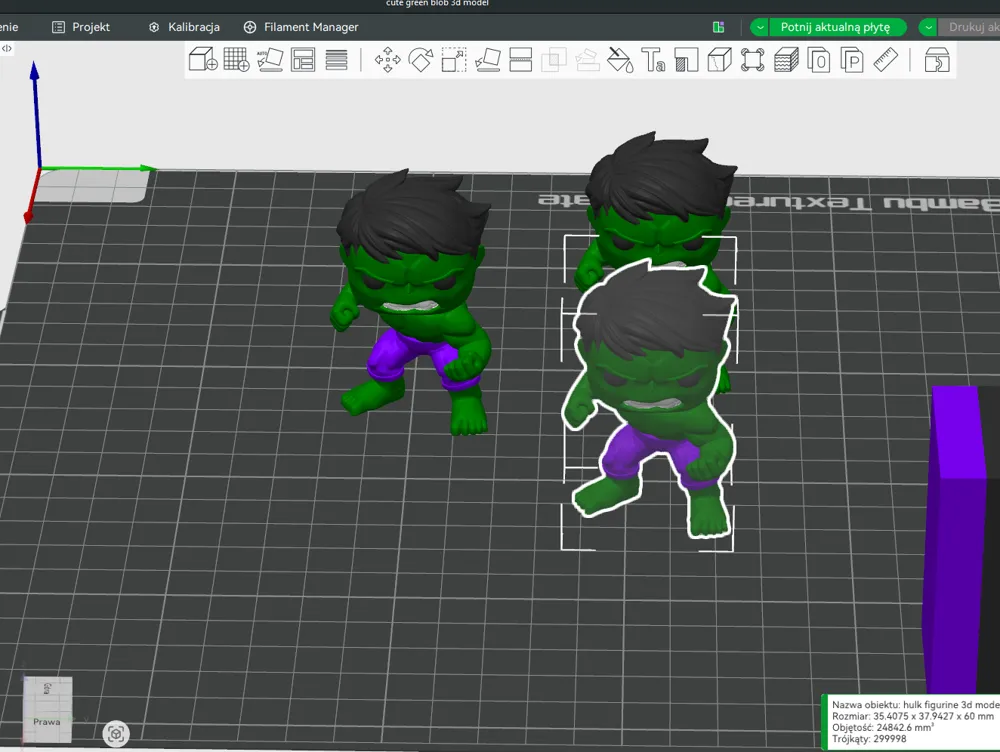The width and height of the screenshot is (1000, 752).
Task: Collapse the sidebar with the arrow toggle
Action: (x=6, y=48)
